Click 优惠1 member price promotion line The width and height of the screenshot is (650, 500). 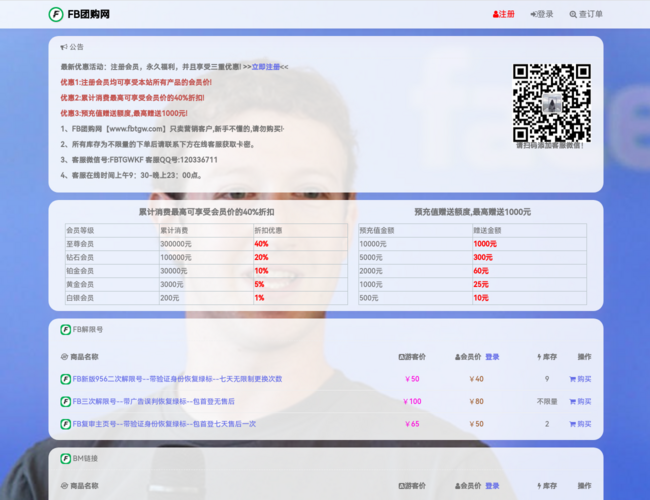(x=136, y=83)
